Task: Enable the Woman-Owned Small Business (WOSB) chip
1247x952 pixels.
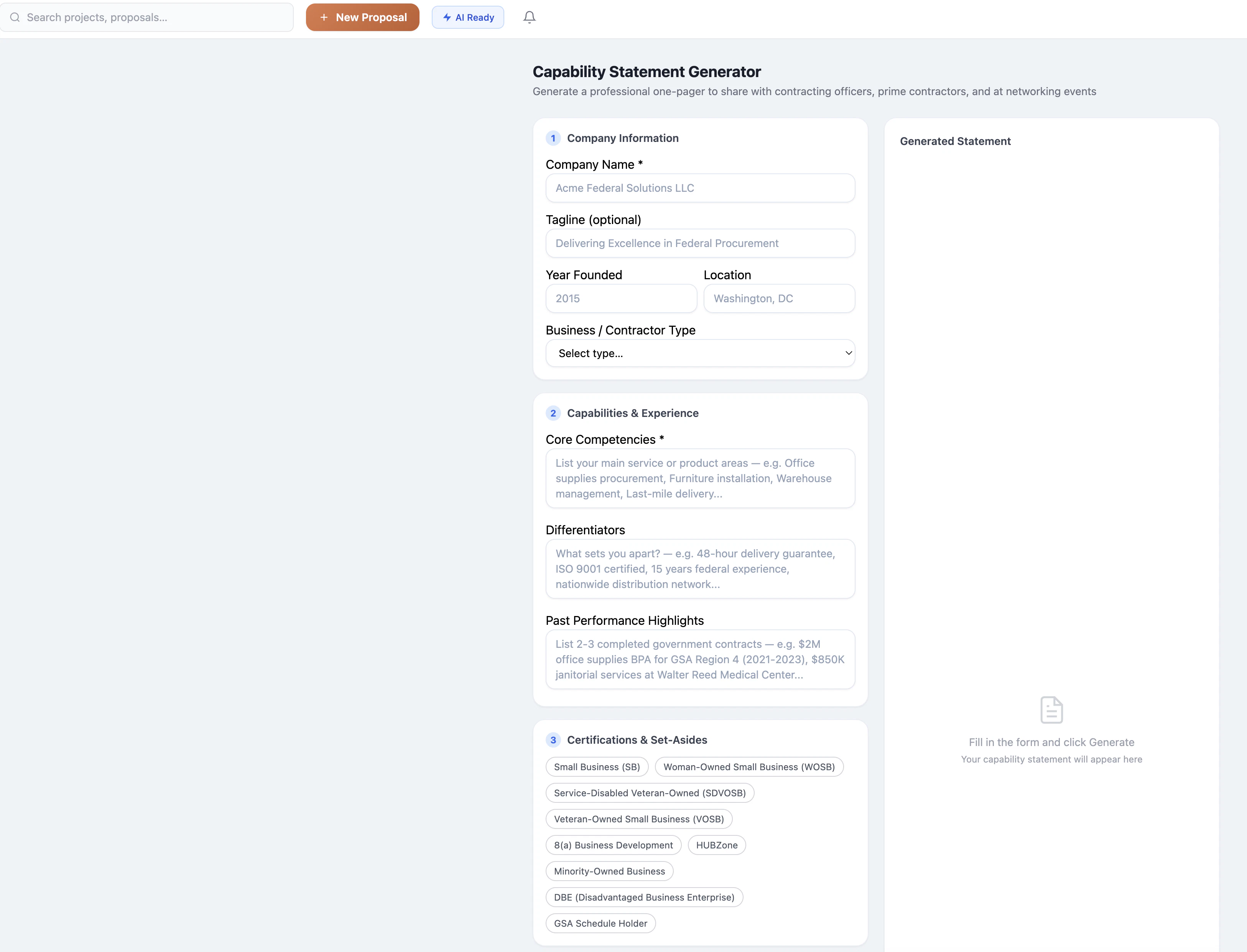Action: point(749,767)
